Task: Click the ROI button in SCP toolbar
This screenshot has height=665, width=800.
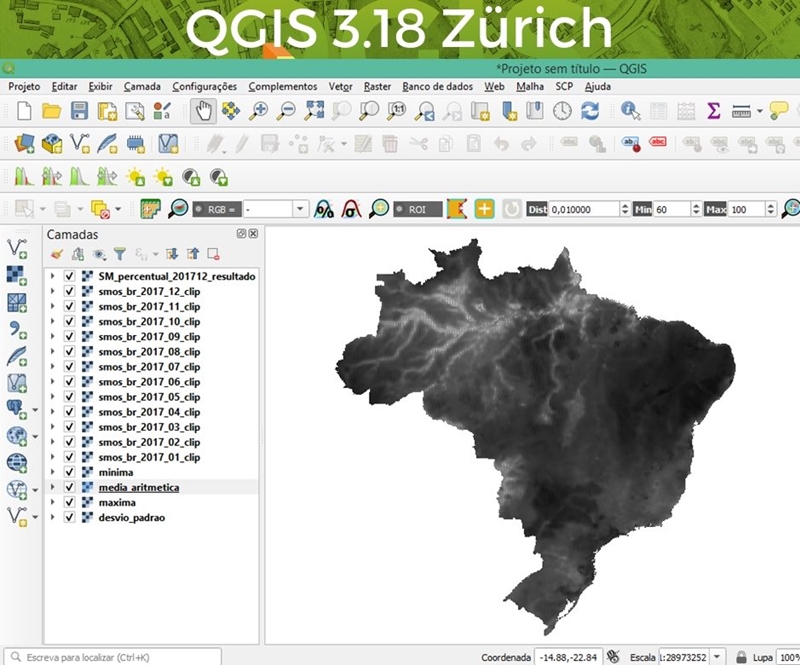Action: pyautogui.click(x=417, y=209)
